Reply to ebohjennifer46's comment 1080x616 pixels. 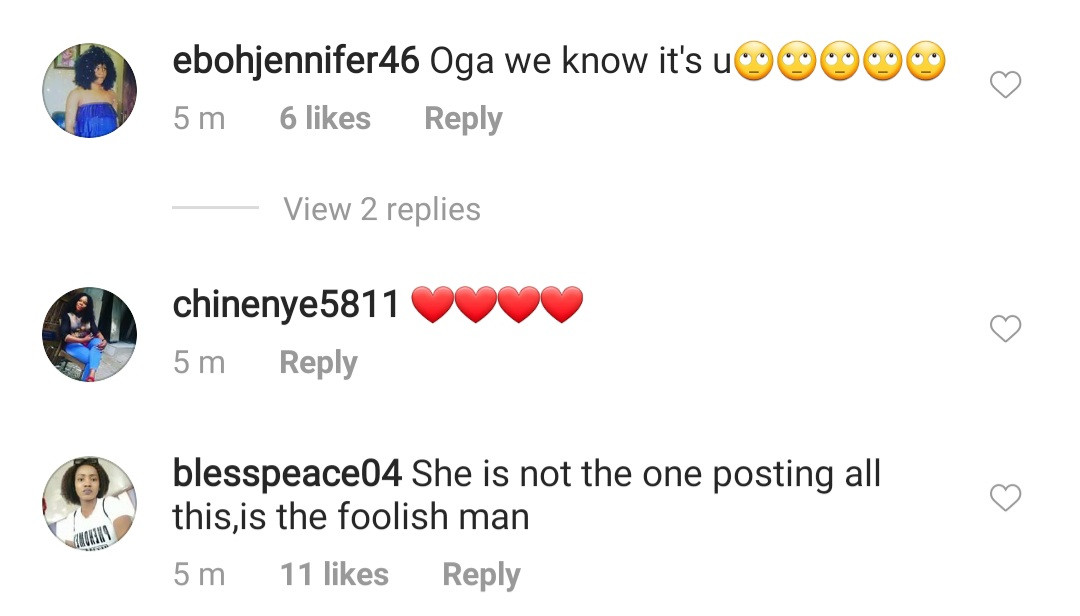[463, 119]
